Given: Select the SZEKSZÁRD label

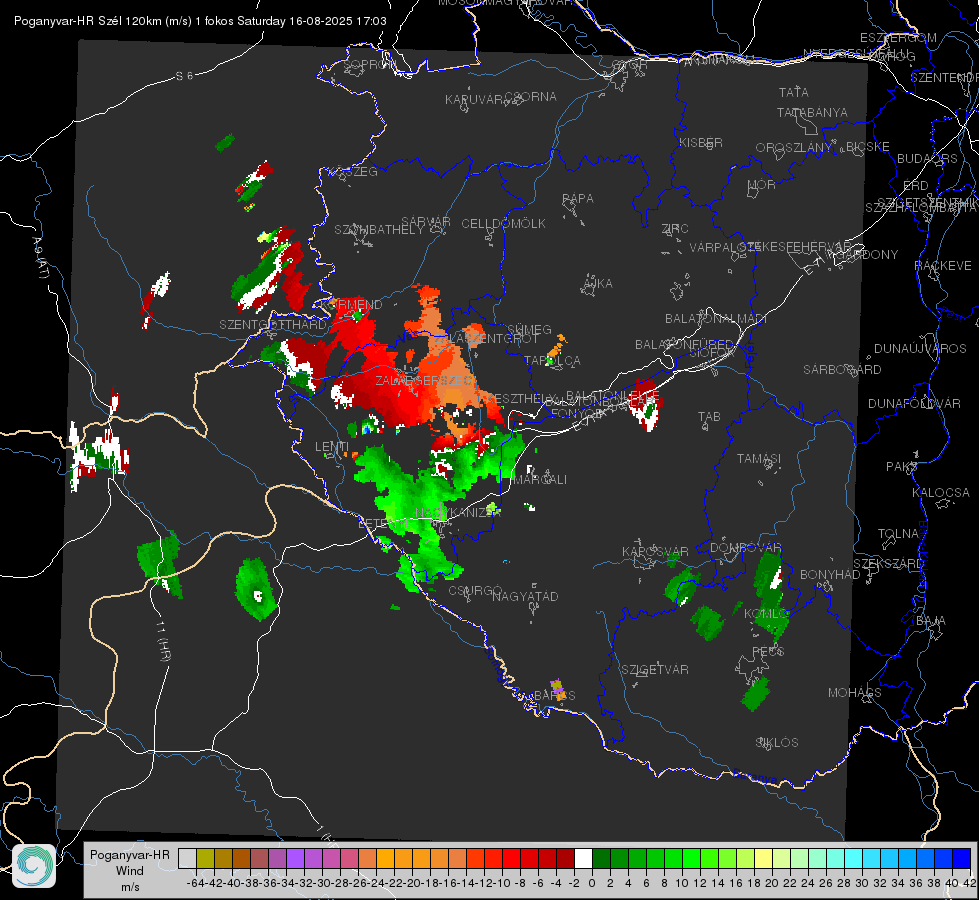Looking at the screenshot, I should pyautogui.click(x=888, y=564).
